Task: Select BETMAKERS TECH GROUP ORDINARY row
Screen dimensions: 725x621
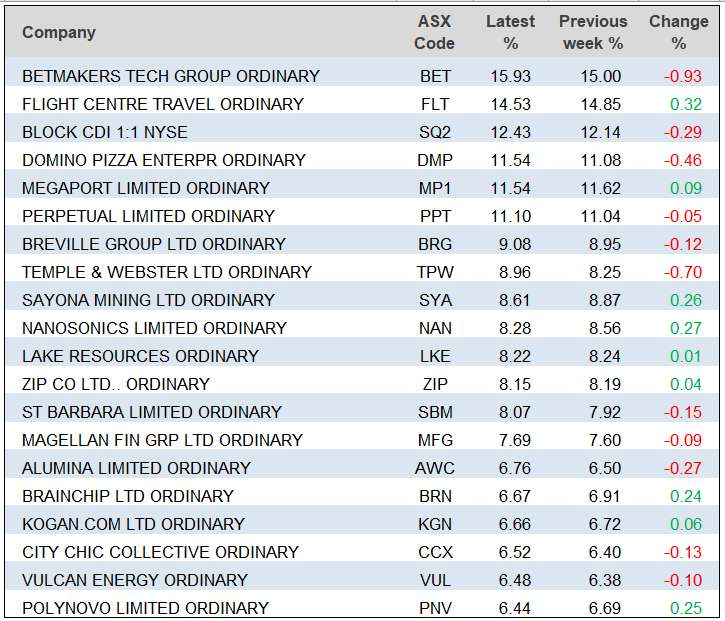Action: tap(171, 76)
